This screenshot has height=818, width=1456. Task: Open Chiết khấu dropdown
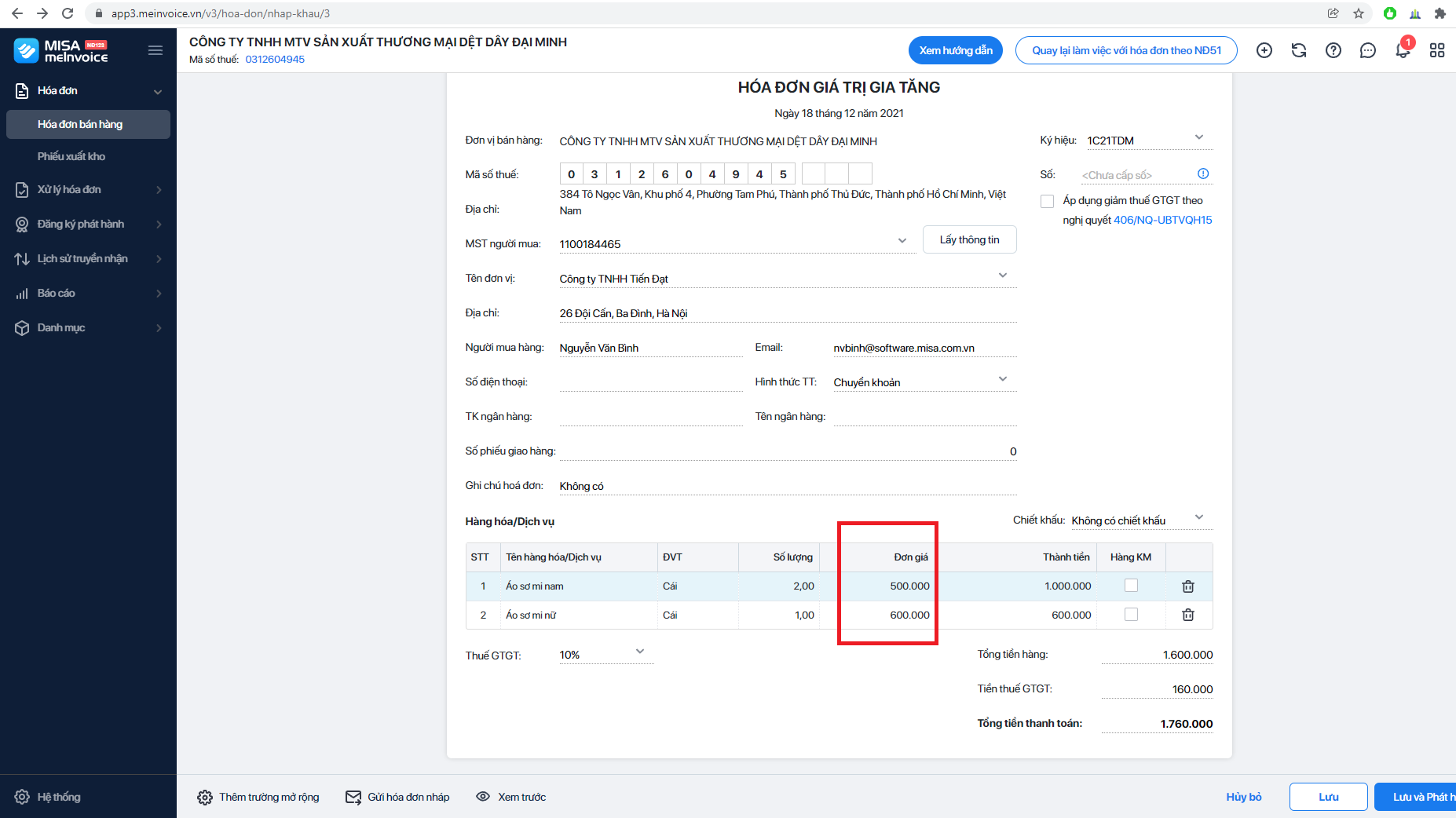pyautogui.click(x=1199, y=517)
